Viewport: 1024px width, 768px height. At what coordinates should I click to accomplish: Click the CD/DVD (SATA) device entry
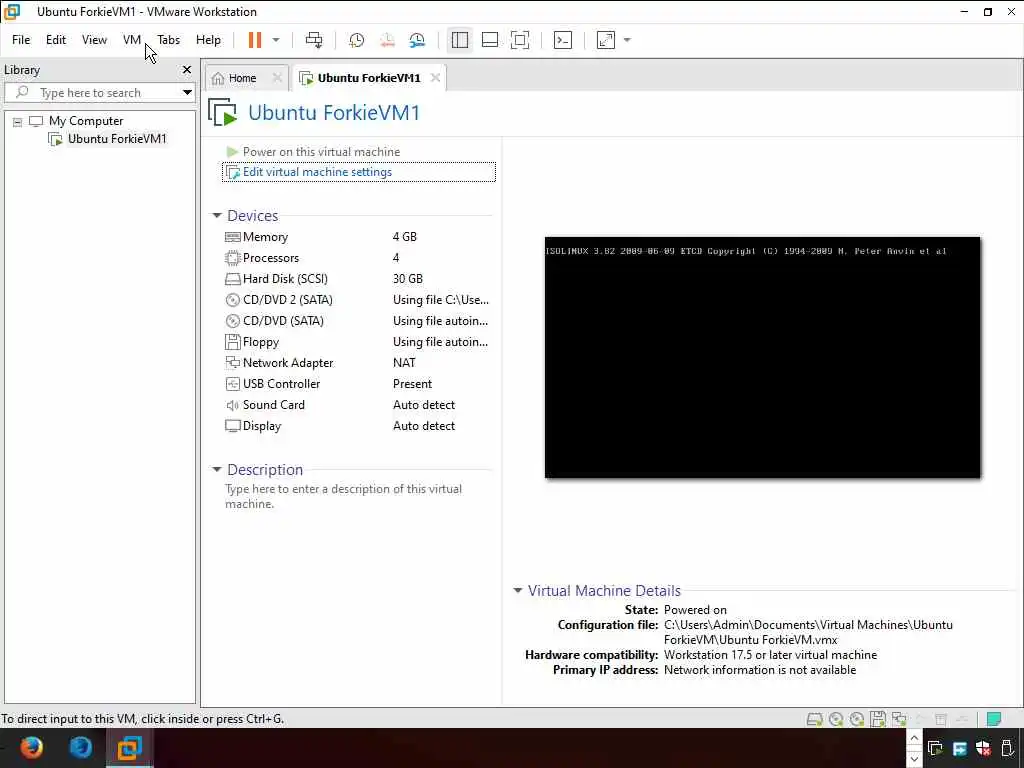pos(283,321)
